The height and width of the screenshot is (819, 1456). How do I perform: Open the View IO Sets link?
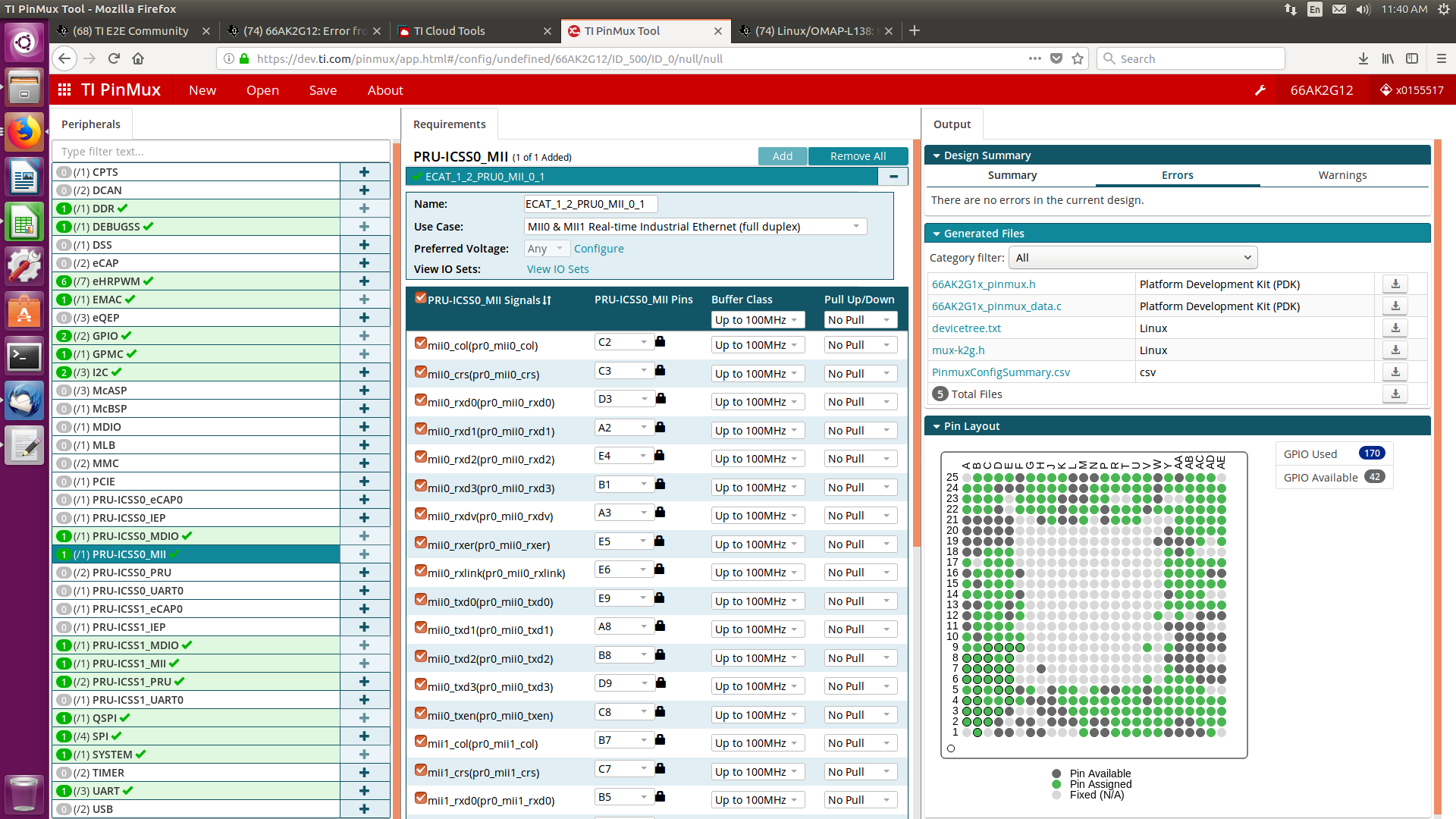tap(557, 269)
